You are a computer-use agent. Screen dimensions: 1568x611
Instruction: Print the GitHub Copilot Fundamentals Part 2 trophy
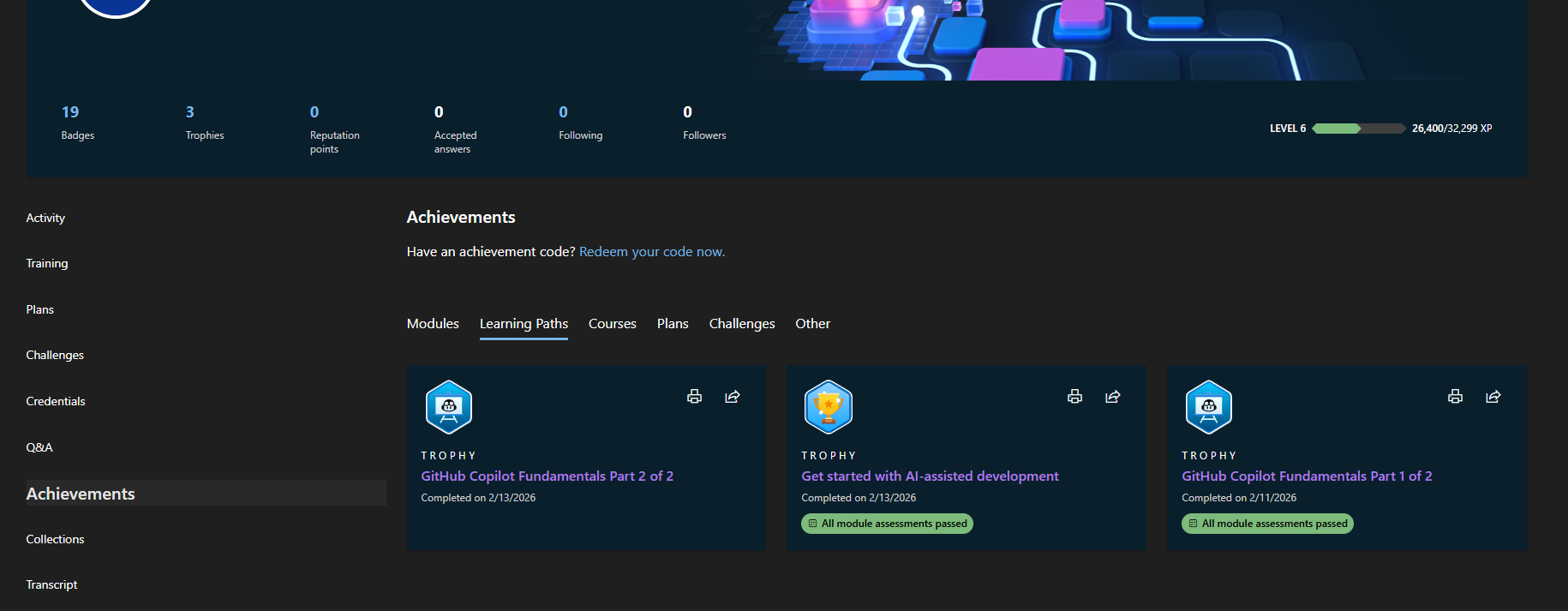[x=694, y=396]
